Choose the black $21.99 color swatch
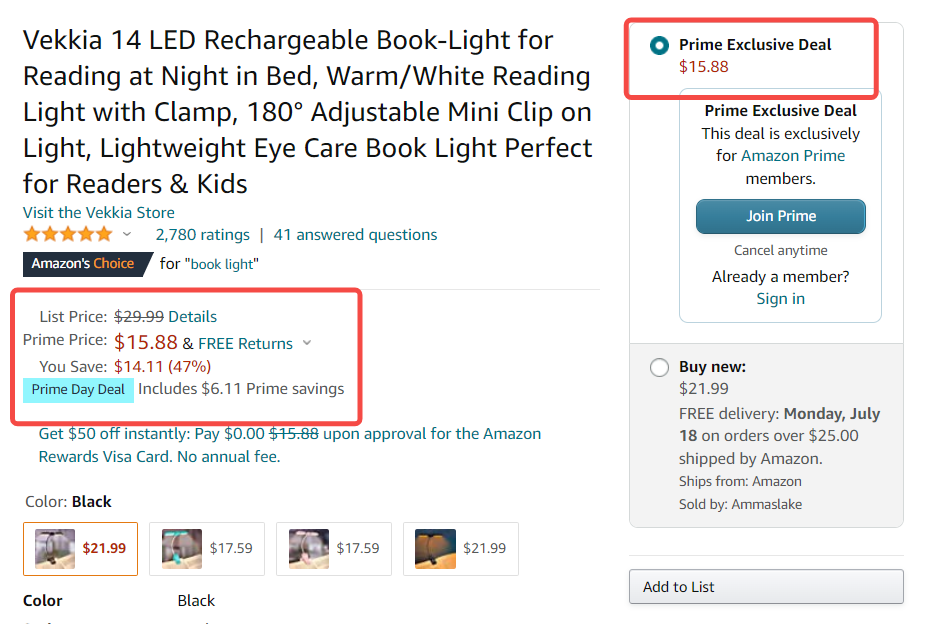The height and width of the screenshot is (624, 937). [80, 548]
